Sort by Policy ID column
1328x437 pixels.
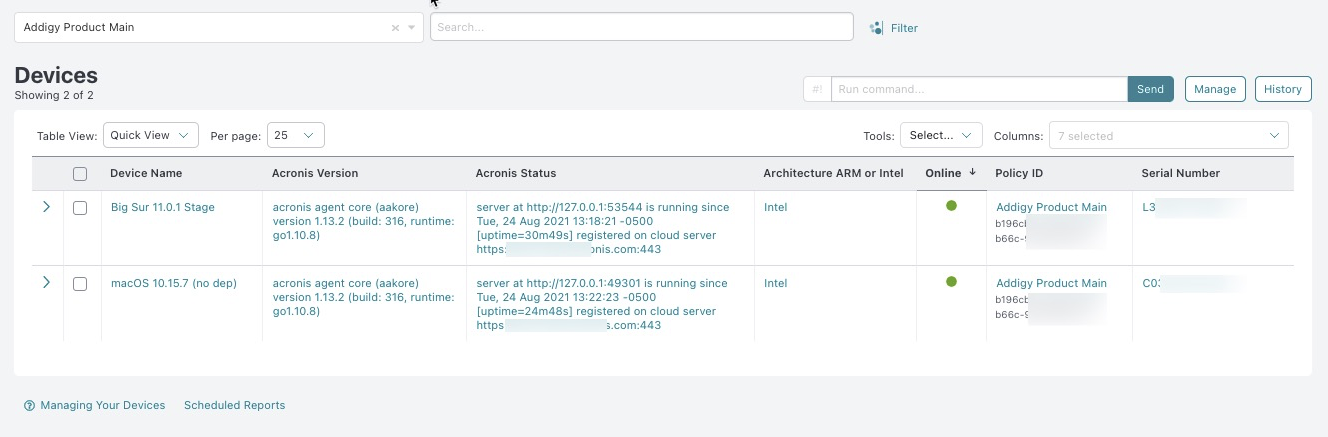[x=1019, y=173]
